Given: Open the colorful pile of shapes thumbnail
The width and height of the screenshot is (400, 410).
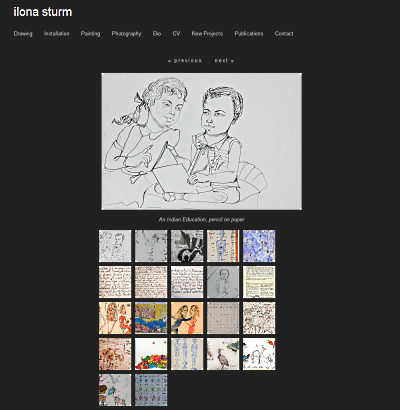Looking at the screenshot, I should pos(151,354).
